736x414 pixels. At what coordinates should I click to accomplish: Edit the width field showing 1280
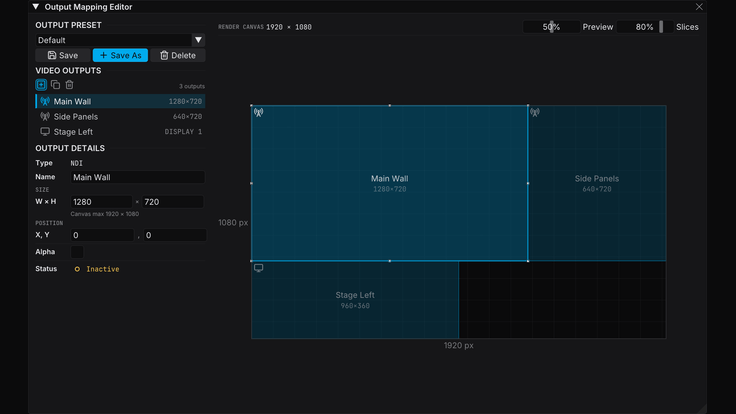pos(101,202)
